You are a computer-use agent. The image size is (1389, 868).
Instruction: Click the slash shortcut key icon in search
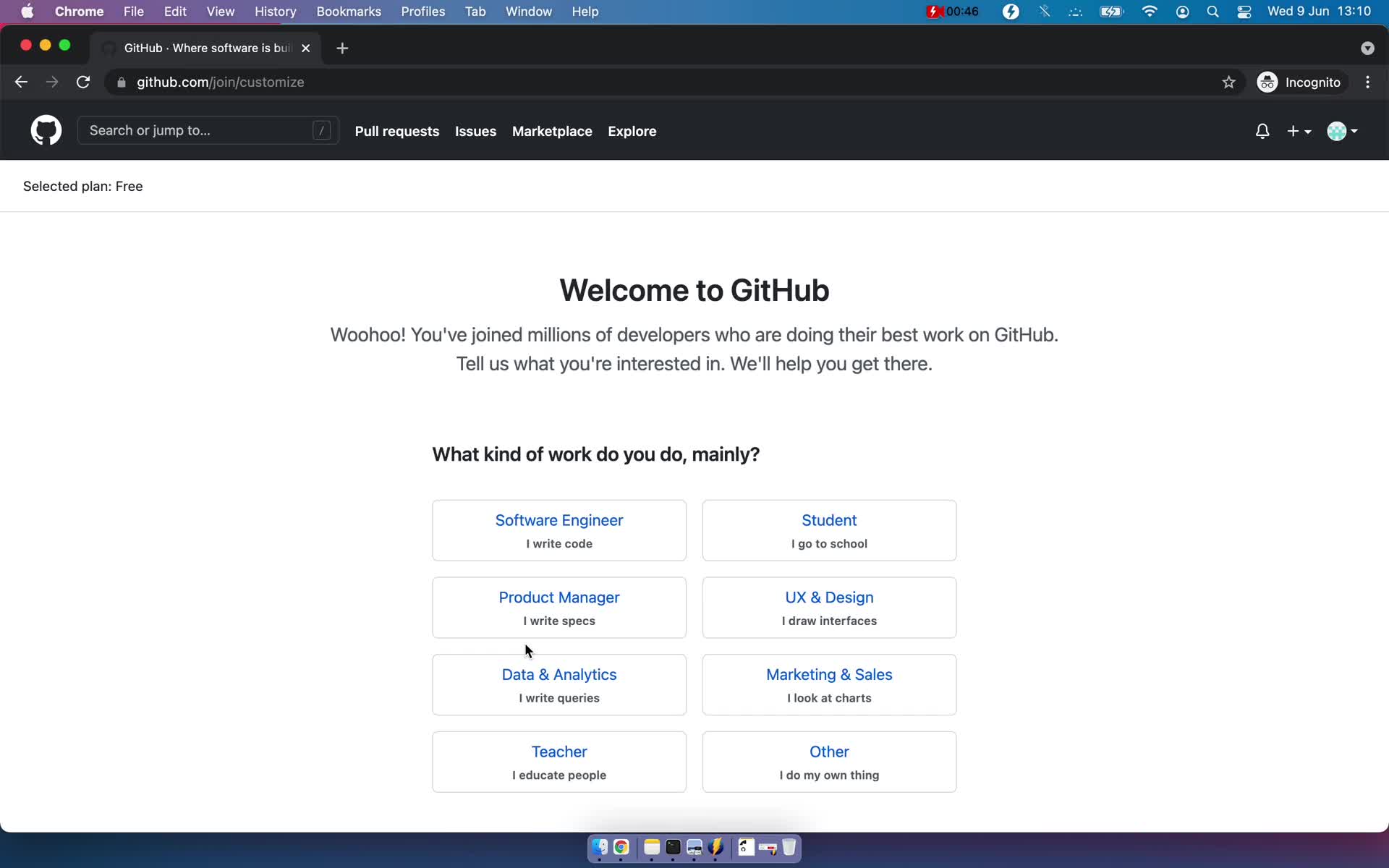click(321, 130)
